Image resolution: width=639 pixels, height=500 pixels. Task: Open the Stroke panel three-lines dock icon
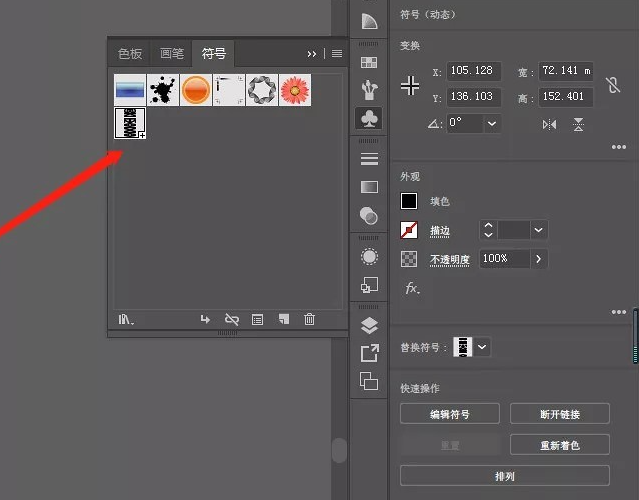[369, 159]
